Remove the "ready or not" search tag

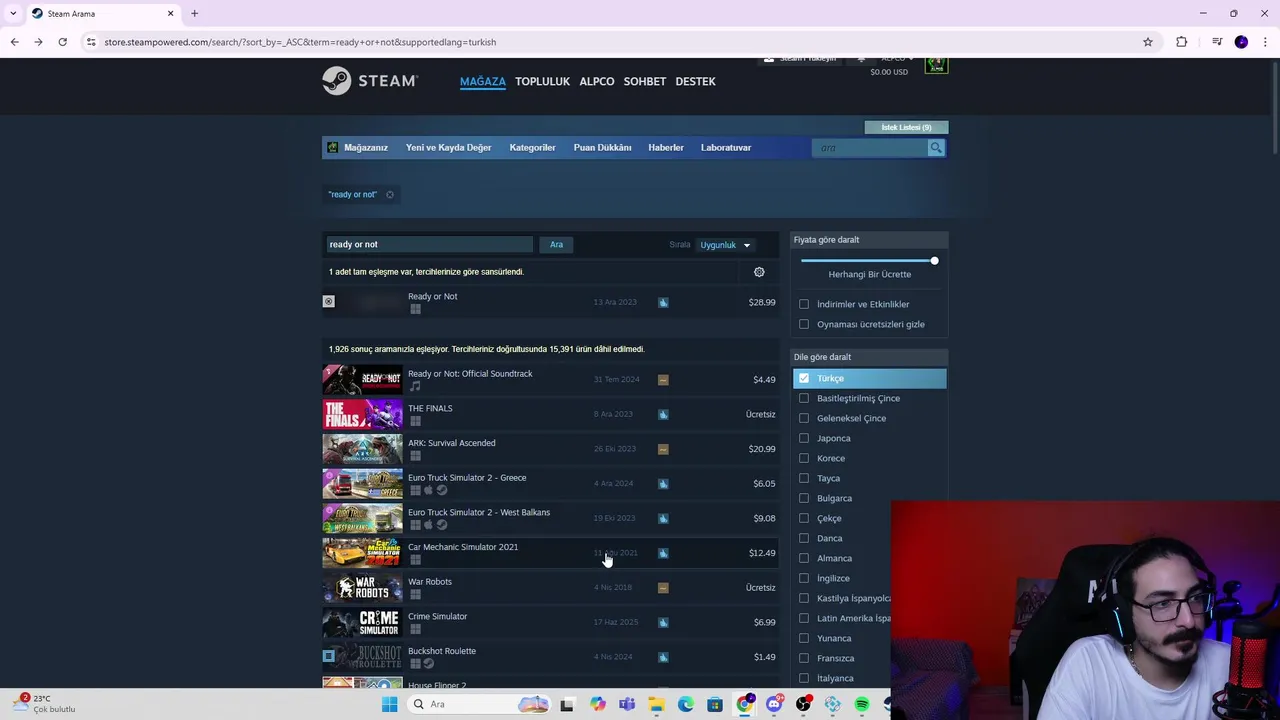pos(390,195)
